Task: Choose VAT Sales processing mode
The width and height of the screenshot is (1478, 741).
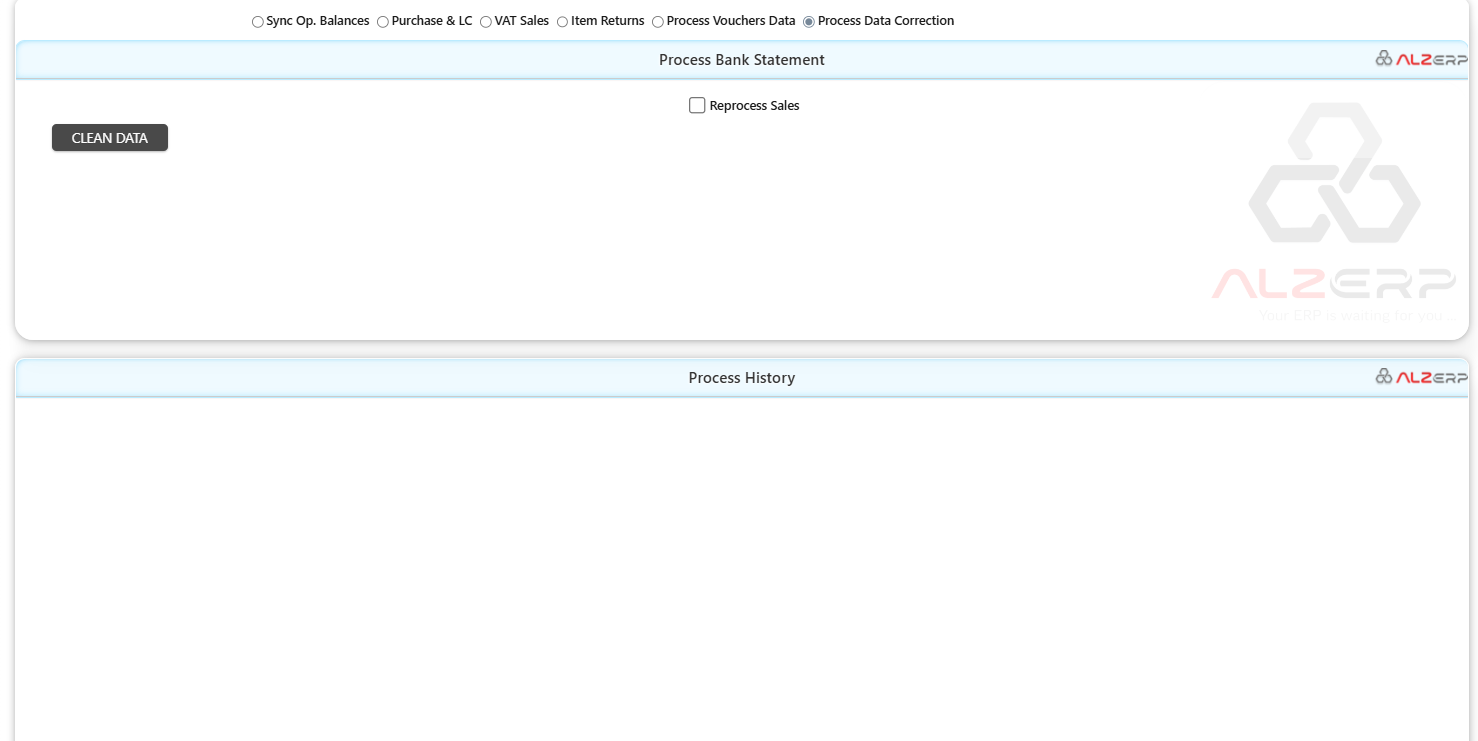Action: pos(485,20)
